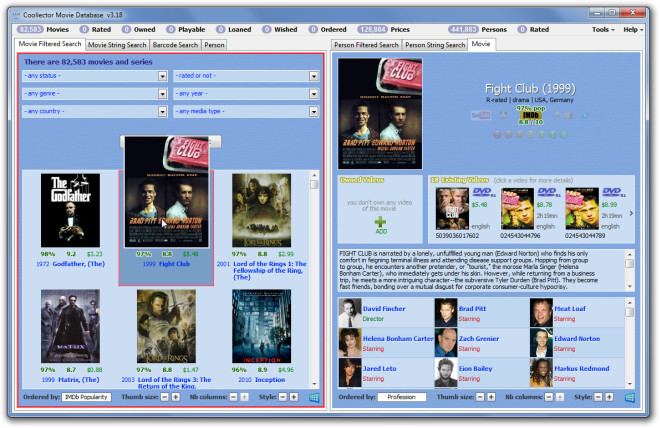Click the yellow IMDb badge
Viewport: 660px width, 428px height.
click(x=530, y=115)
